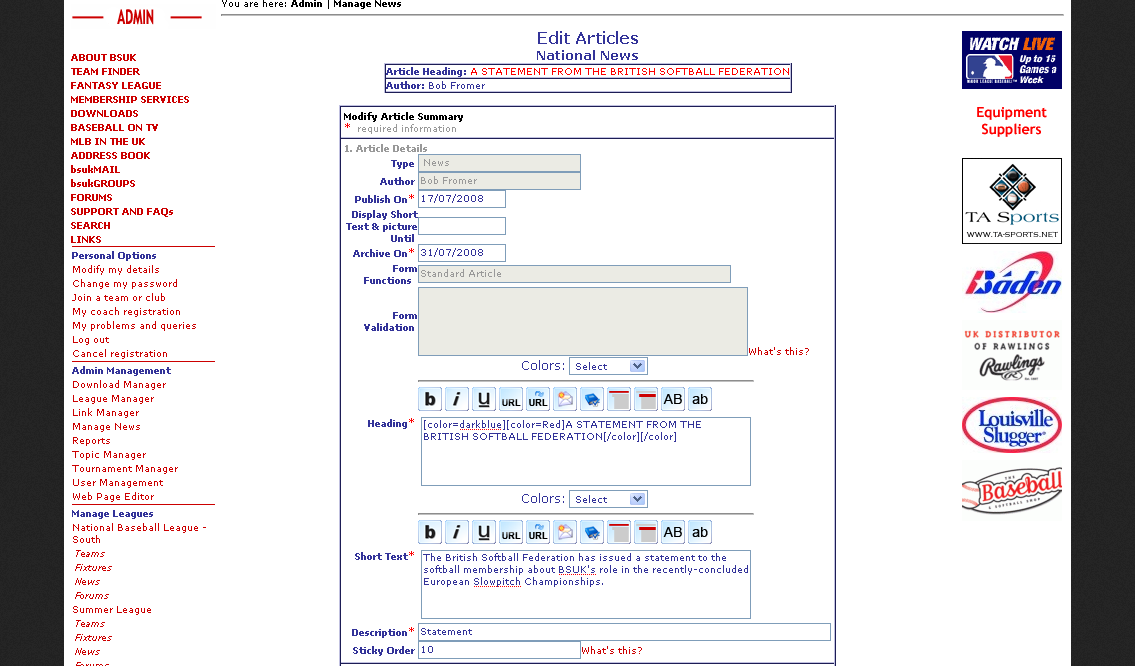1135x666 pixels.
Task: Open the Web Page Editor link
Action: click(113, 497)
